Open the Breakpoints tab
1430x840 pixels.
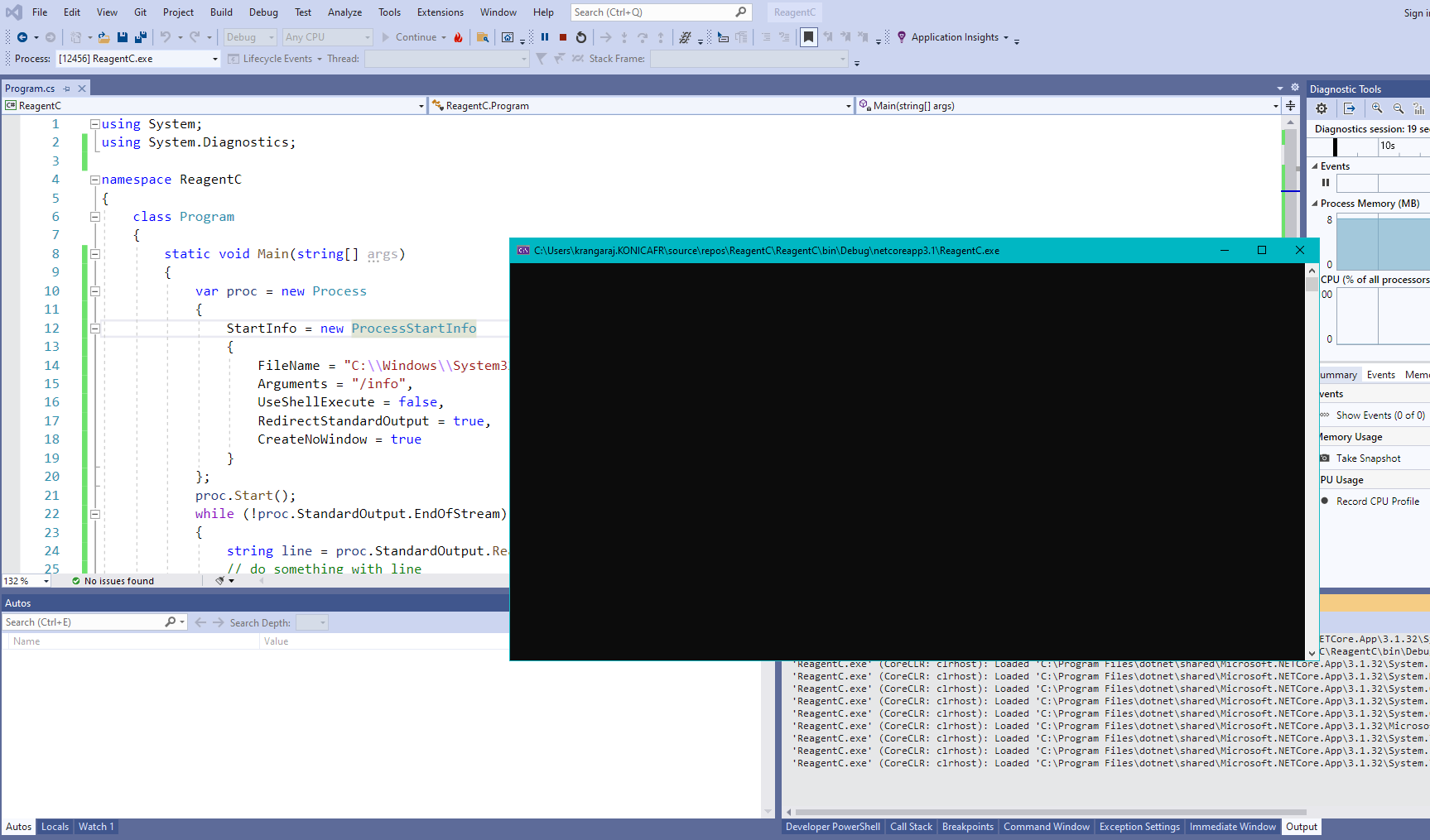point(968,827)
